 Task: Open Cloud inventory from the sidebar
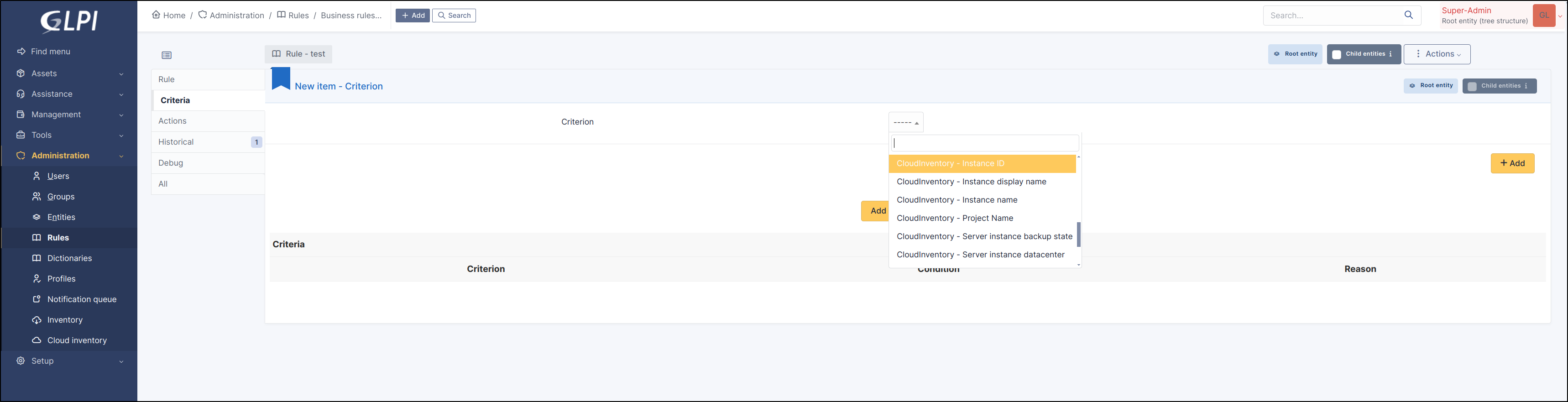point(77,340)
